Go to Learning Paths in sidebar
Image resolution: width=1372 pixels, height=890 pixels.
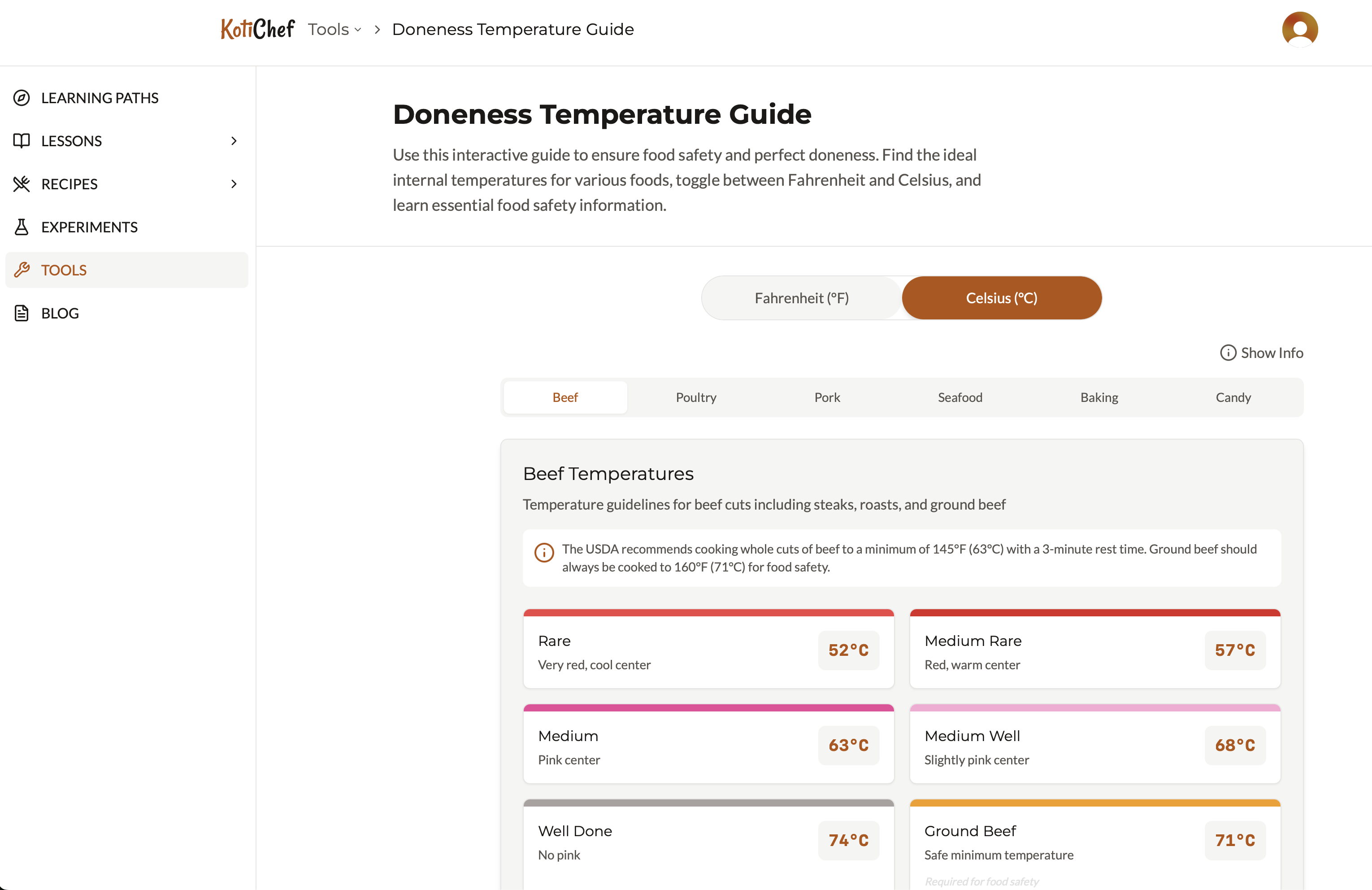(x=127, y=98)
